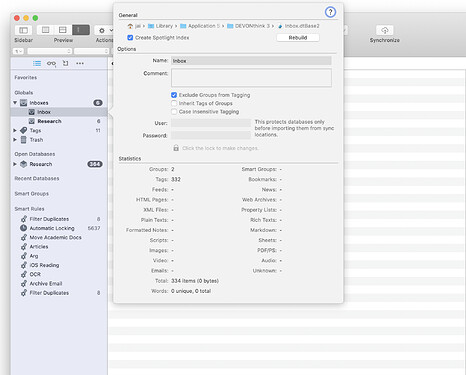The image size is (466, 375).
Task: Click the sidebar glasses reading list icon
Action: 51,63
